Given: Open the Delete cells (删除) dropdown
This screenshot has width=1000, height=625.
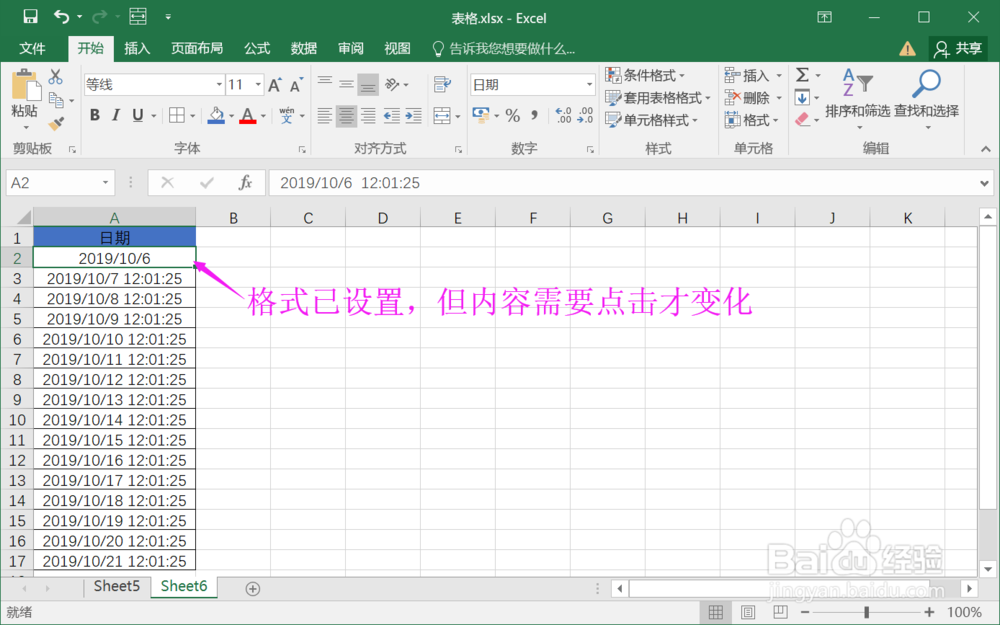Looking at the screenshot, I should tap(753, 98).
